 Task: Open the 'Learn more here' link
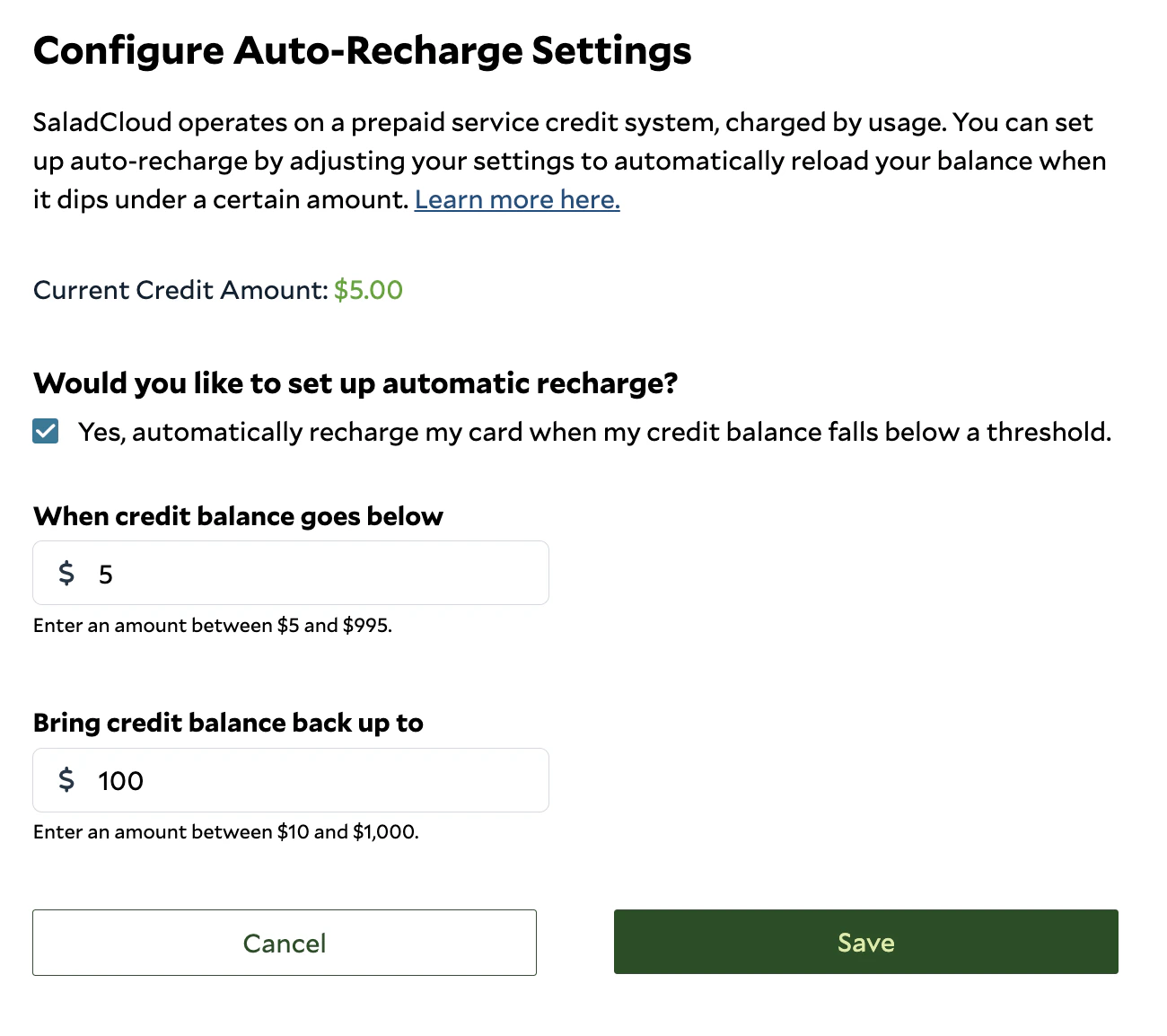click(517, 199)
